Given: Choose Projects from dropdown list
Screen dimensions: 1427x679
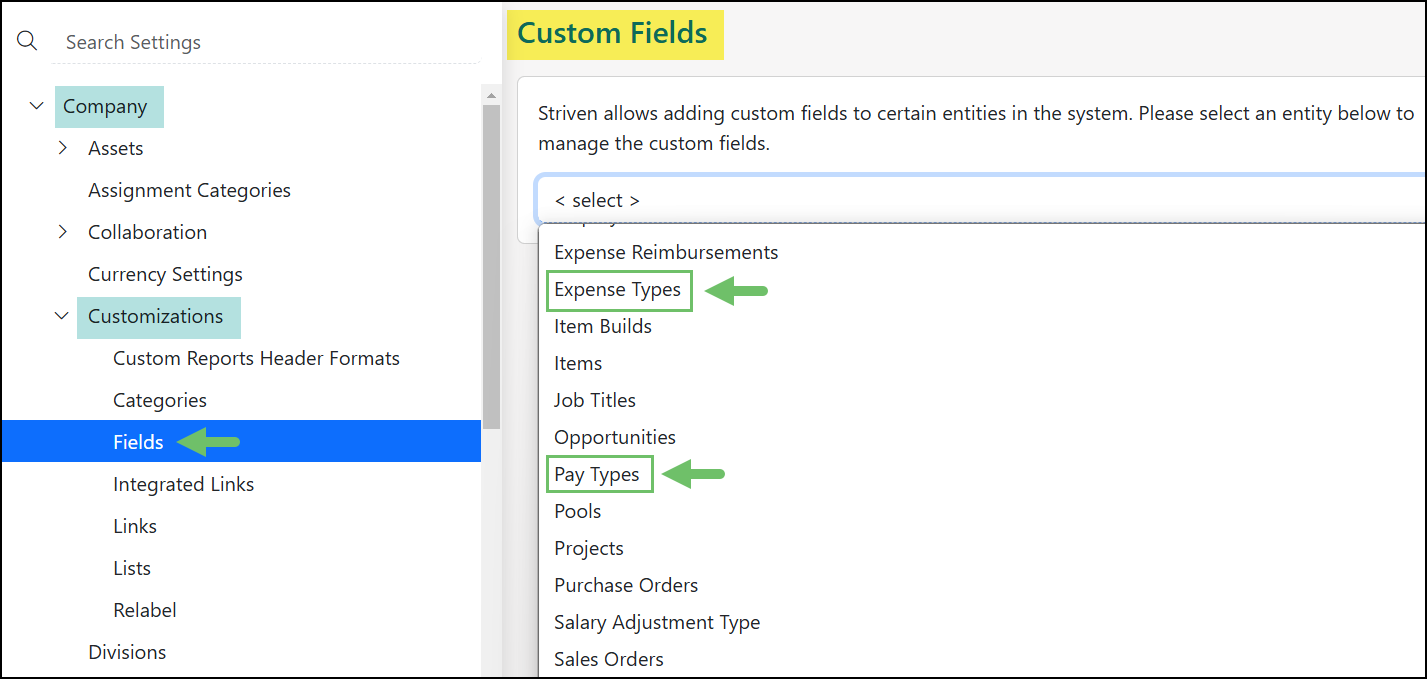Looking at the screenshot, I should [589, 548].
